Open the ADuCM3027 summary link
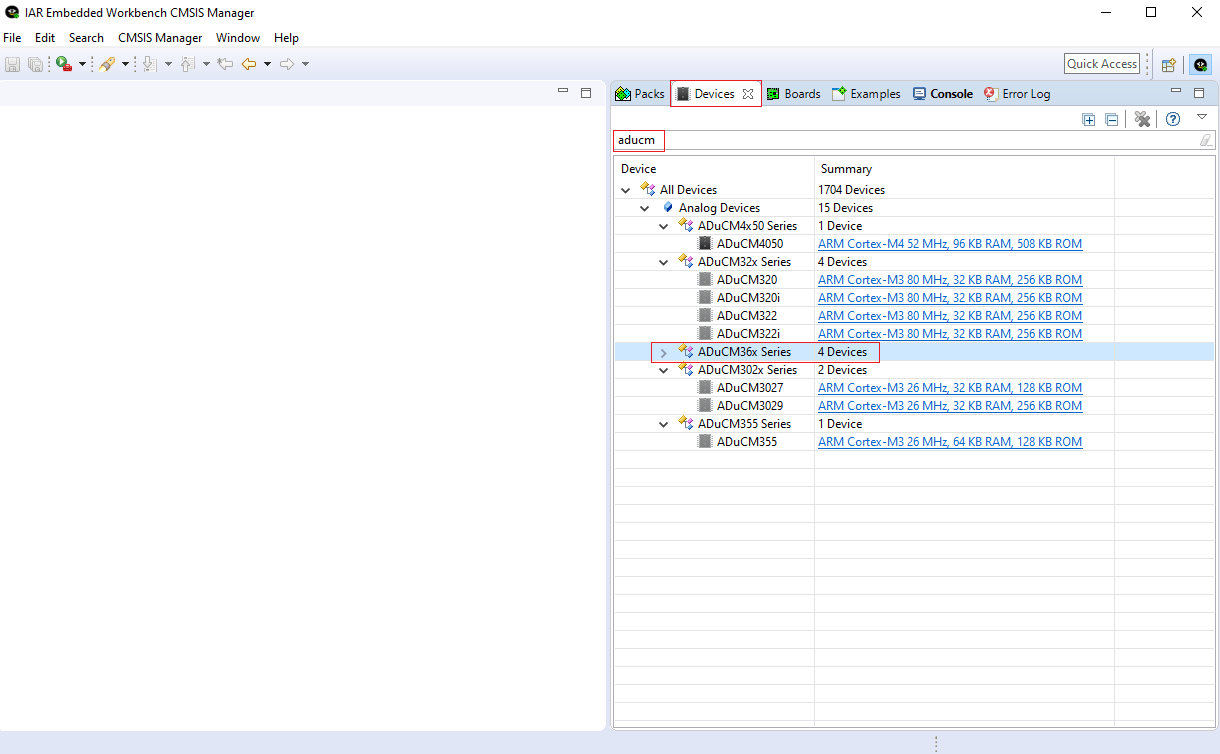 [x=950, y=388]
